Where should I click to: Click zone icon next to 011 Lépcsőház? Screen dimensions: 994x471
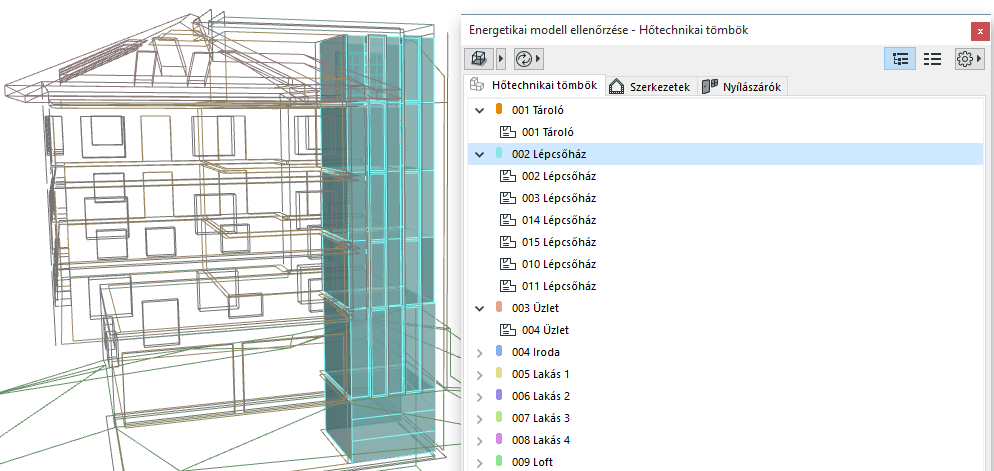506,286
